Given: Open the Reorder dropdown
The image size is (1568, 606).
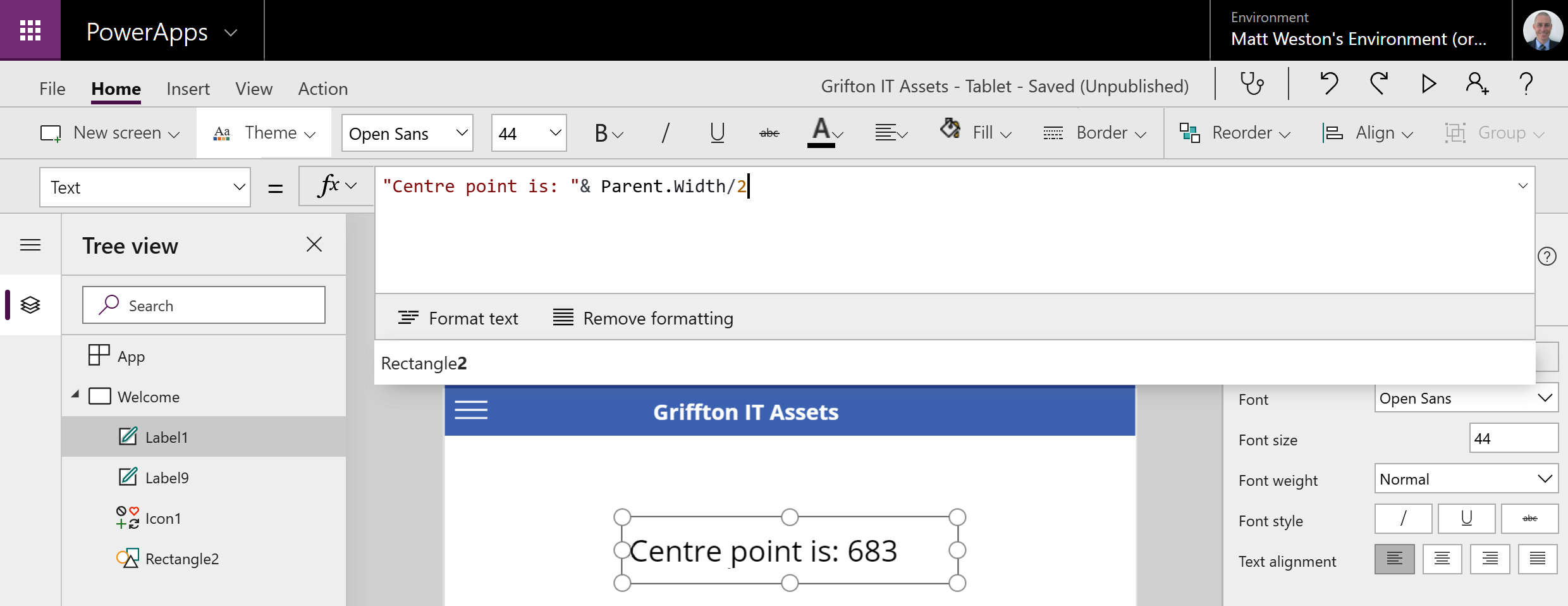Looking at the screenshot, I should [1235, 133].
